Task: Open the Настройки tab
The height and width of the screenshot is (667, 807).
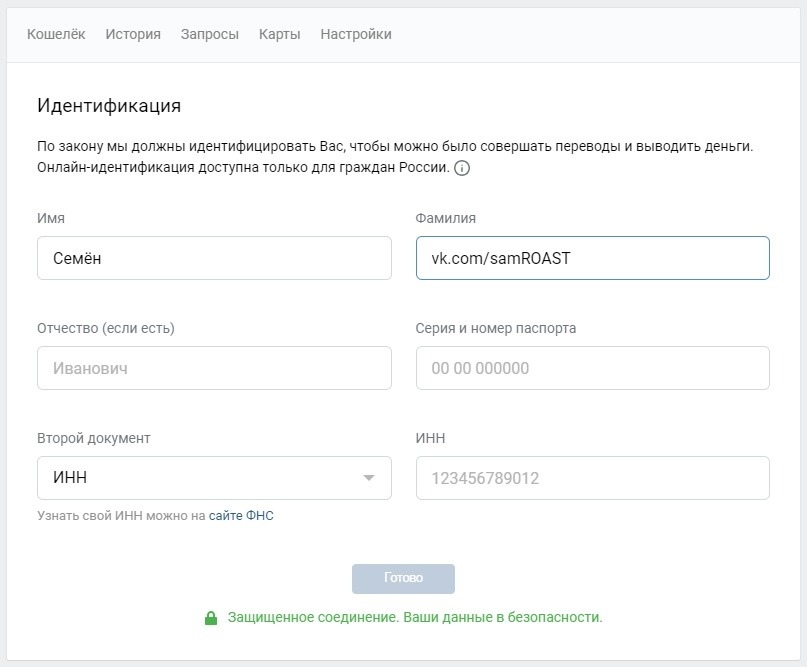Action: pyautogui.click(x=355, y=34)
